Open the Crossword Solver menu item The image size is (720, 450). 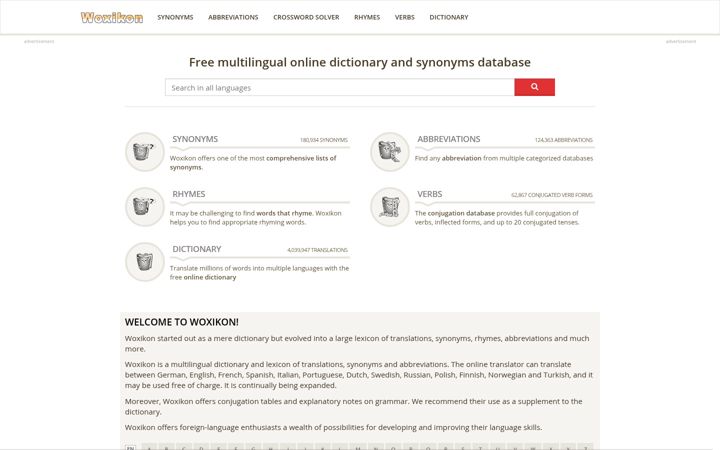point(306,17)
